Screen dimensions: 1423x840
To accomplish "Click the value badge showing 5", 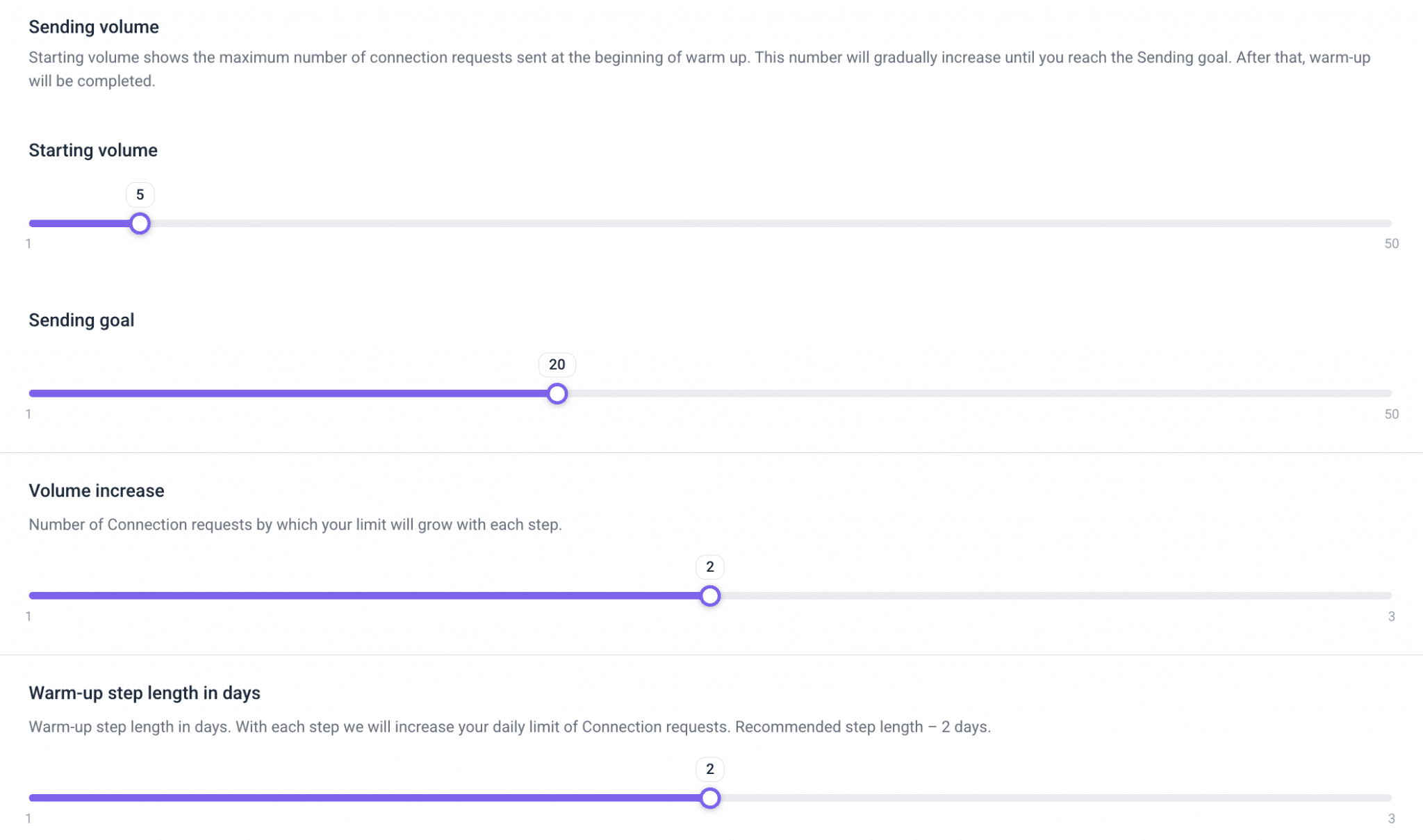I will [x=140, y=195].
